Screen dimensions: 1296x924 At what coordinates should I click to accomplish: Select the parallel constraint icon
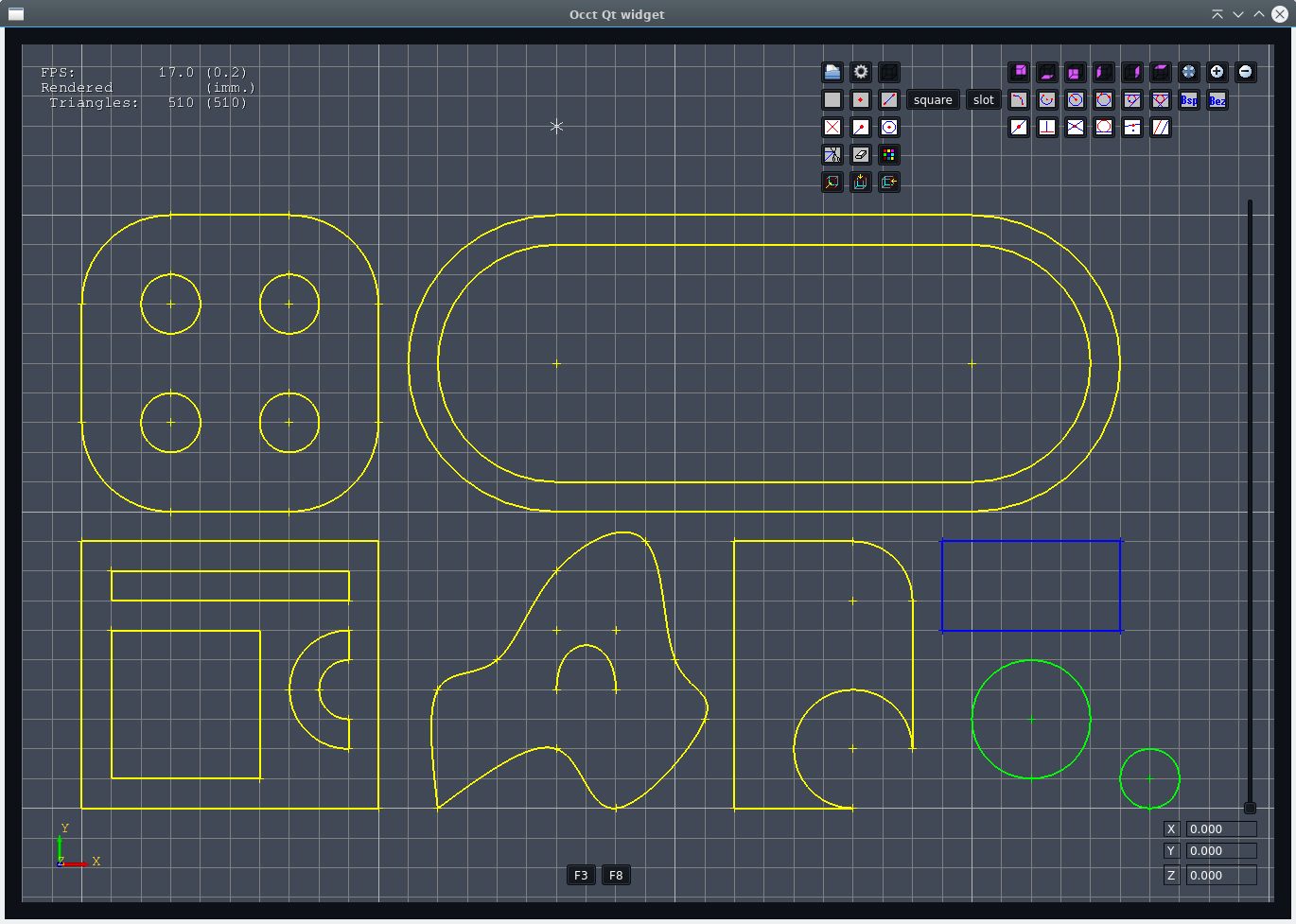[1161, 127]
